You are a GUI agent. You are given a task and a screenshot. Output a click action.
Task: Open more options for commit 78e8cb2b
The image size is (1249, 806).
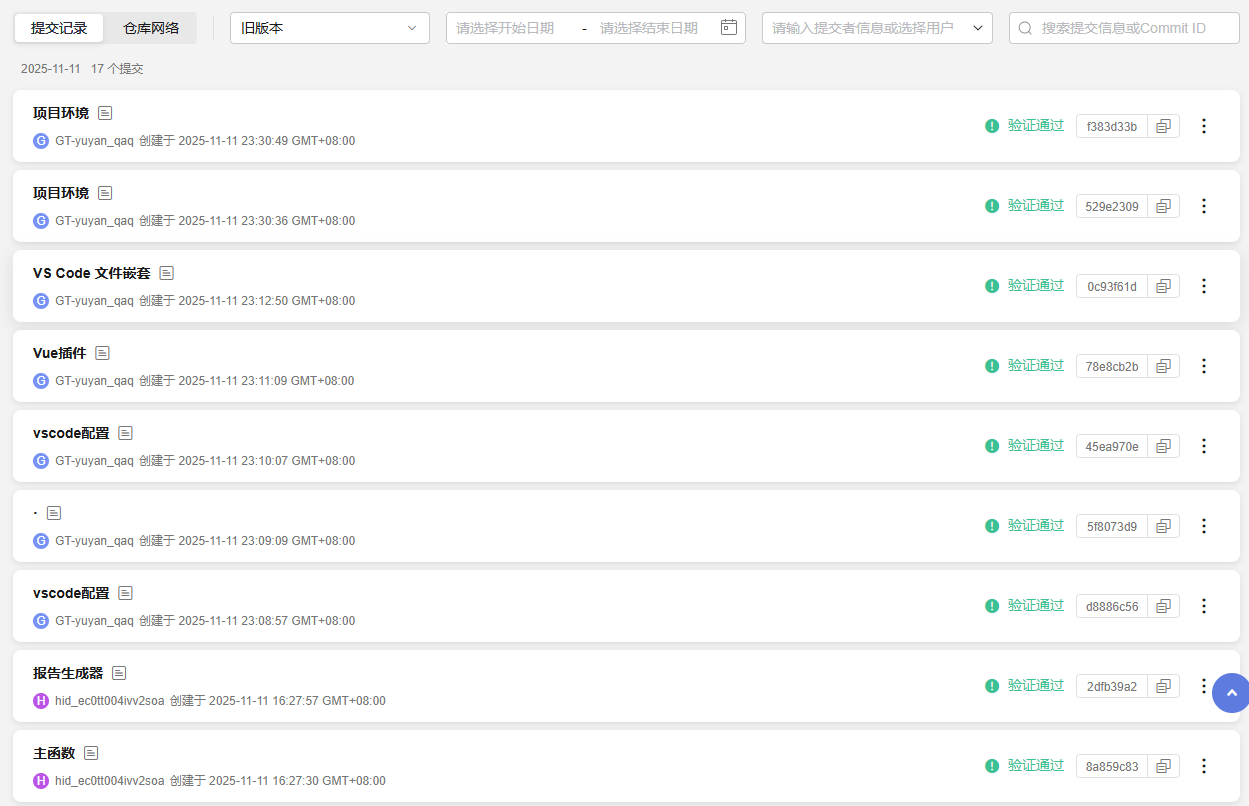(x=1204, y=366)
